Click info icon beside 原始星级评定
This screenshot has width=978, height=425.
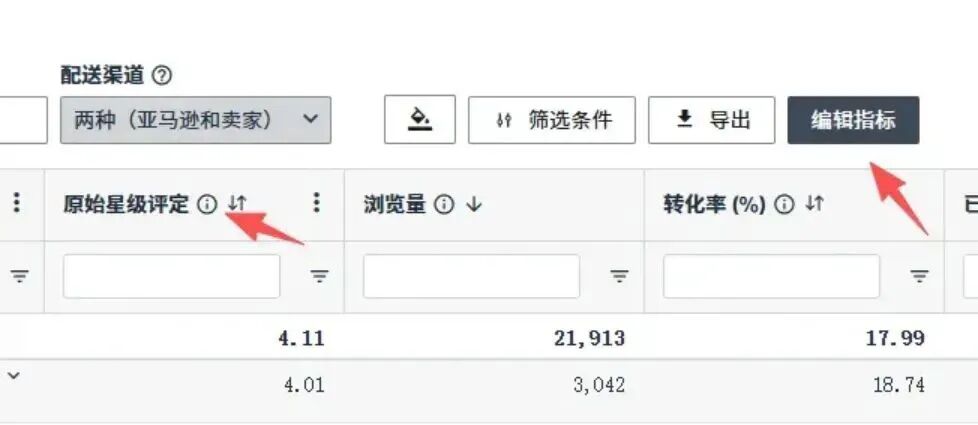(x=206, y=204)
